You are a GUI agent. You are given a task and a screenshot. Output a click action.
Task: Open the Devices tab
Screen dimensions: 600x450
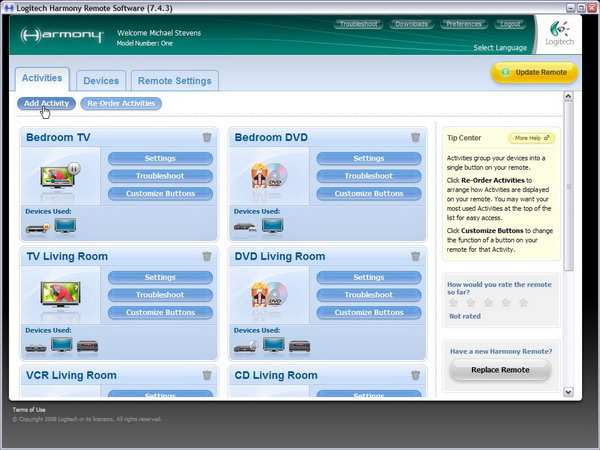click(101, 81)
